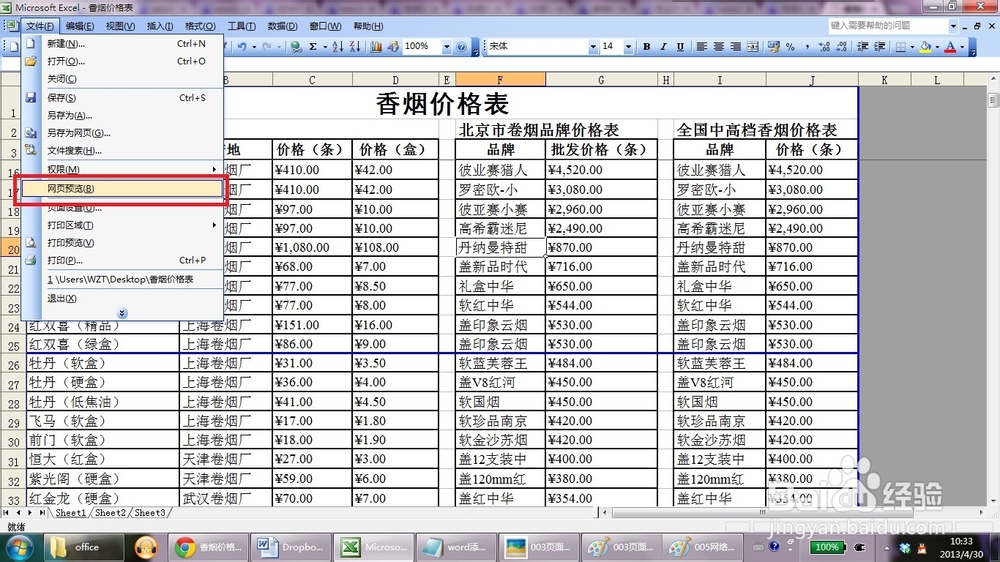Open Excel Help question-mark icon

[x=461, y=47]
